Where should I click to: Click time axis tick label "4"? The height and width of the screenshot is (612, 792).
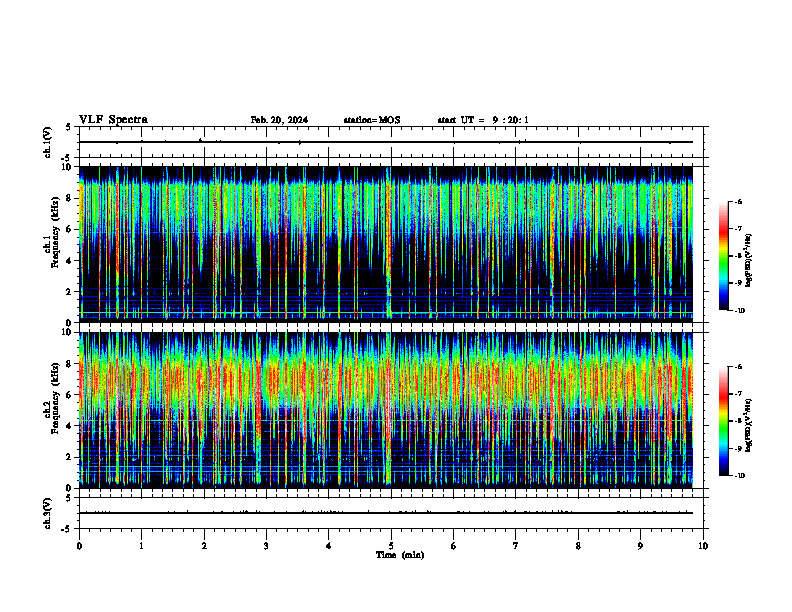328,546
